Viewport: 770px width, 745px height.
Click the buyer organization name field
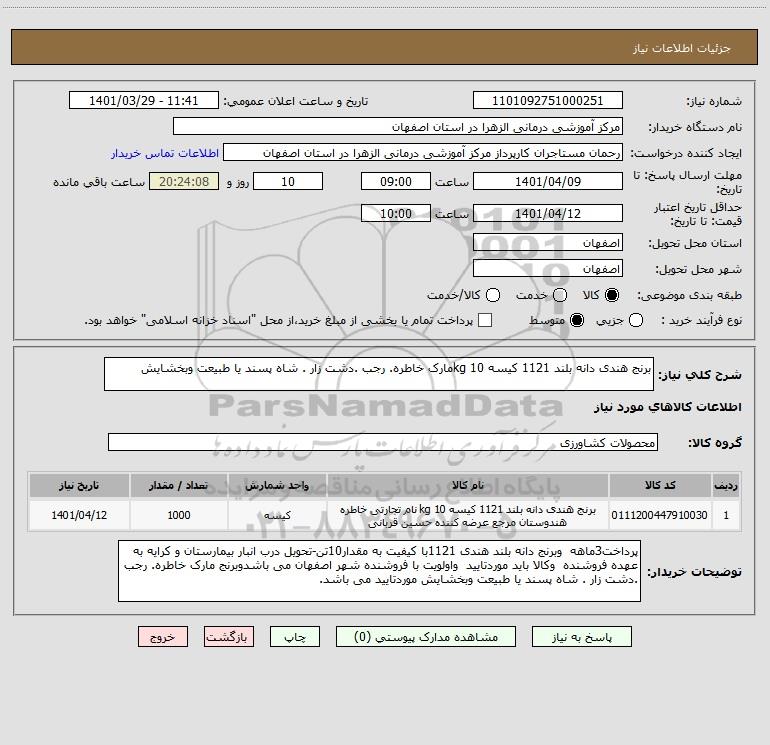(x=398, y=126)
